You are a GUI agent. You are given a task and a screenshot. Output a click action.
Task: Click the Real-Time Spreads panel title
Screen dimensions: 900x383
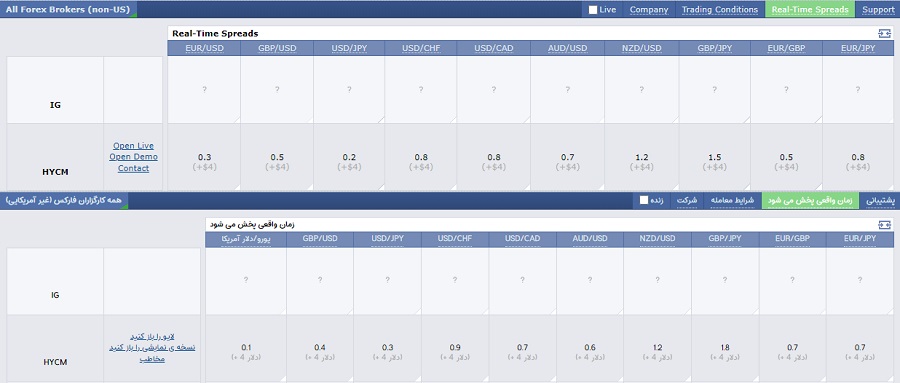215,33
